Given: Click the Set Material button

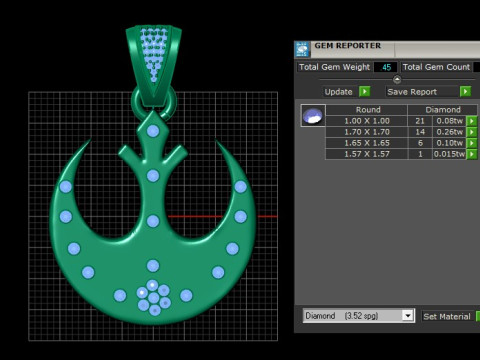Looking at the screenshot, I should coord(447,316).
